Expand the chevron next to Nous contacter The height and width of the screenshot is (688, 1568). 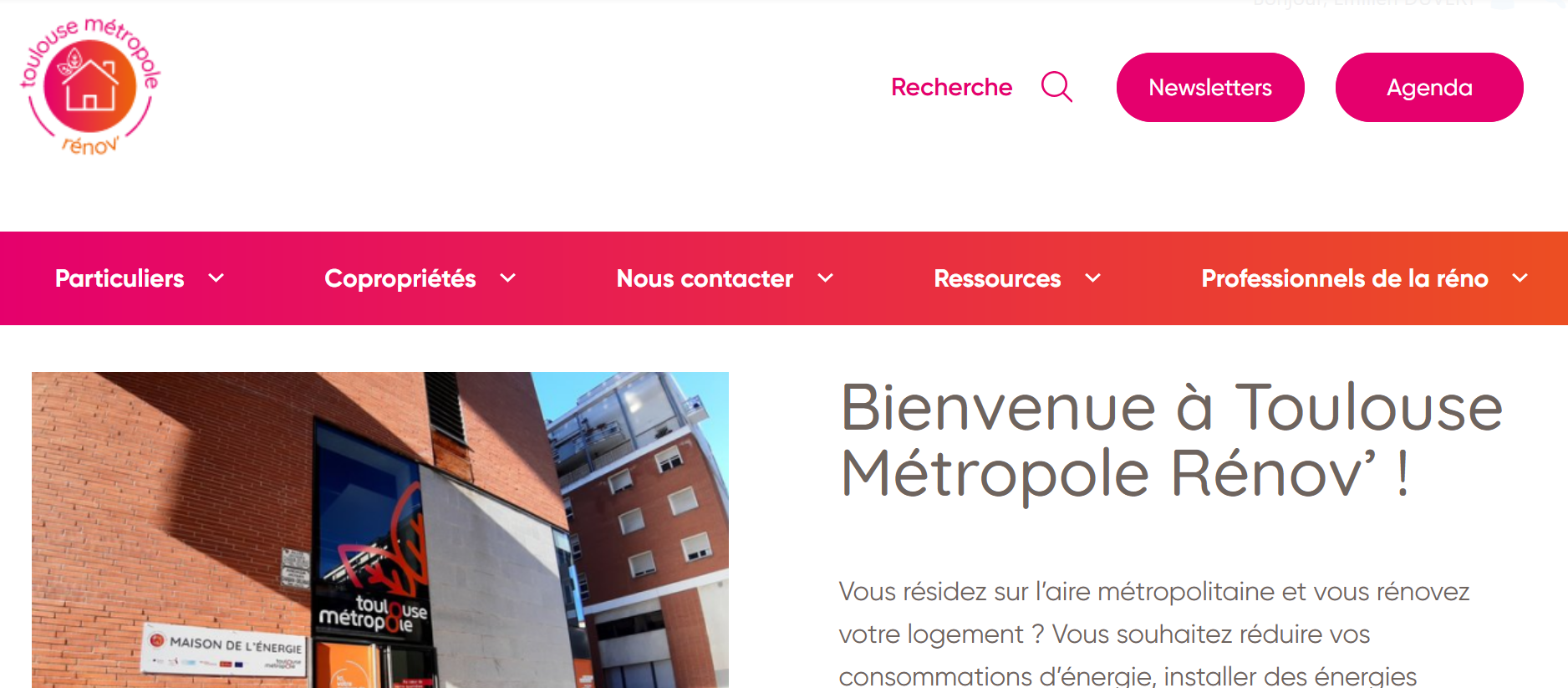point(826,278)
